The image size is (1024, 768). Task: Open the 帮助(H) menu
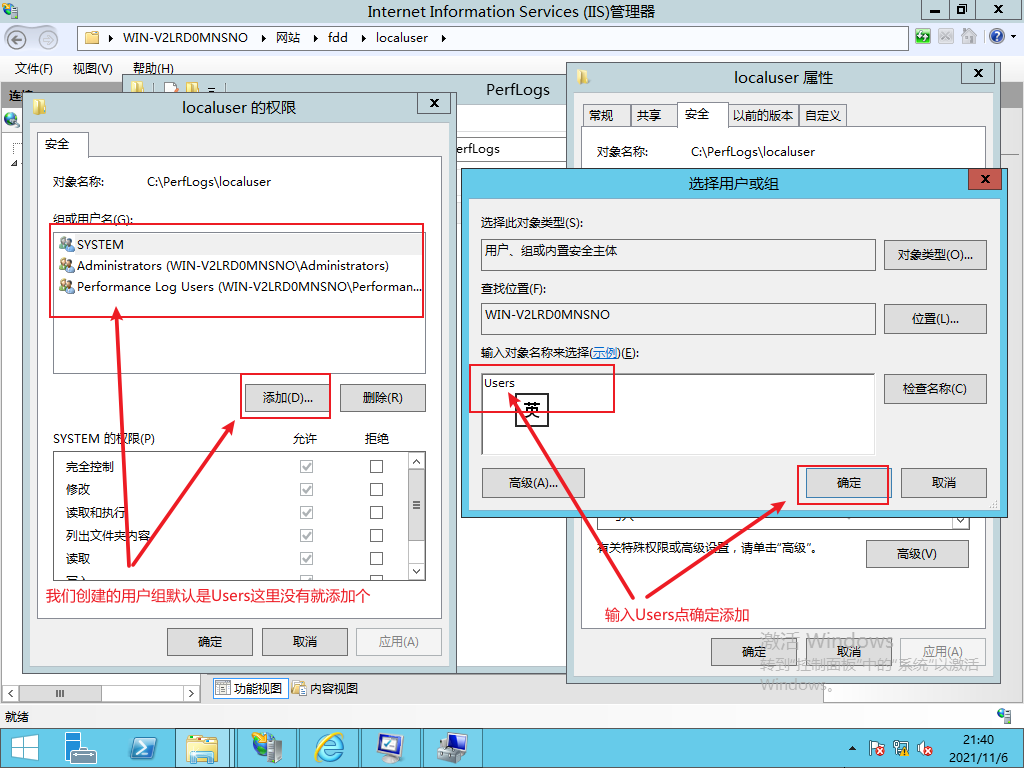point(153,68)
